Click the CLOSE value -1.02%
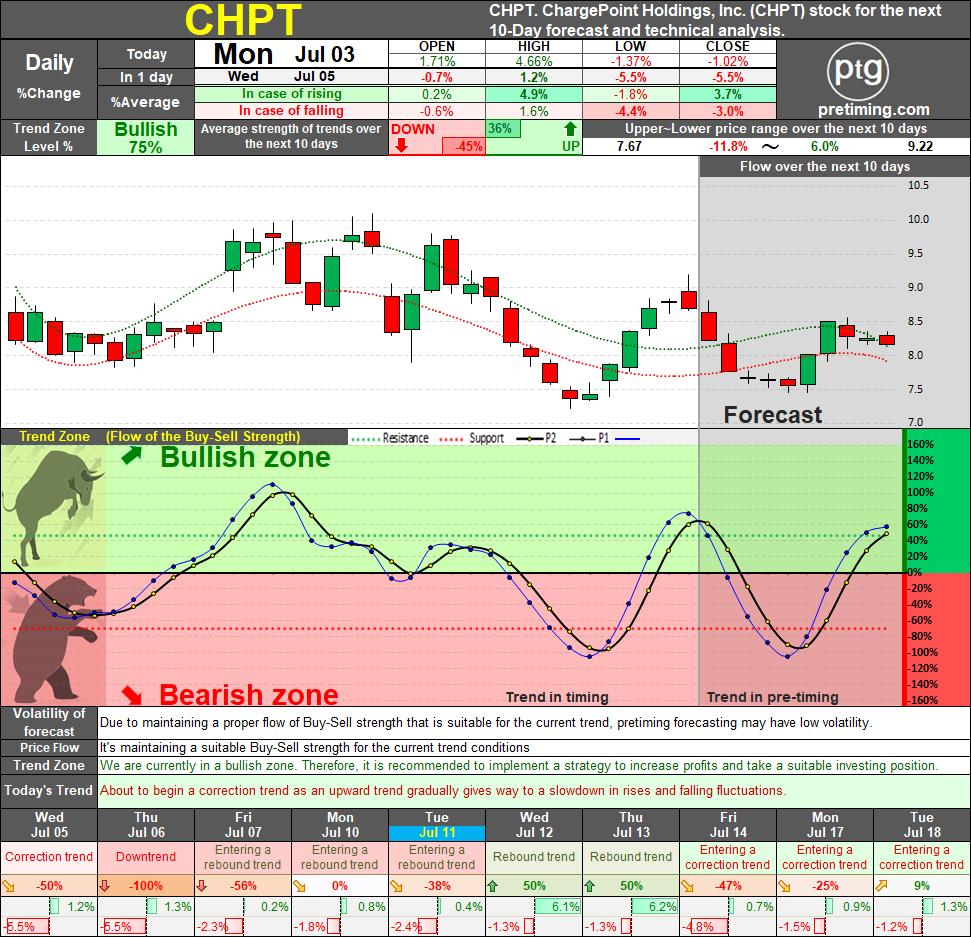 (728, 61)
